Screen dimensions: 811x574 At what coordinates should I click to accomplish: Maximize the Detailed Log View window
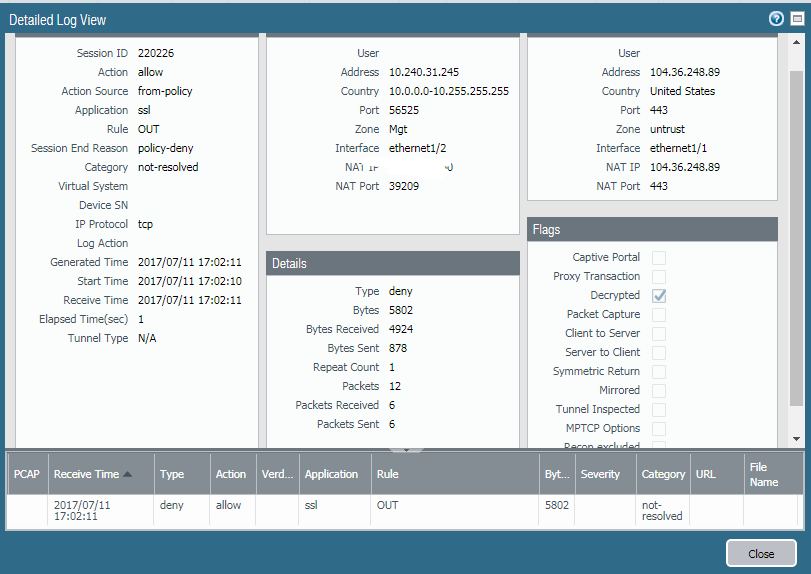point(796,19)
